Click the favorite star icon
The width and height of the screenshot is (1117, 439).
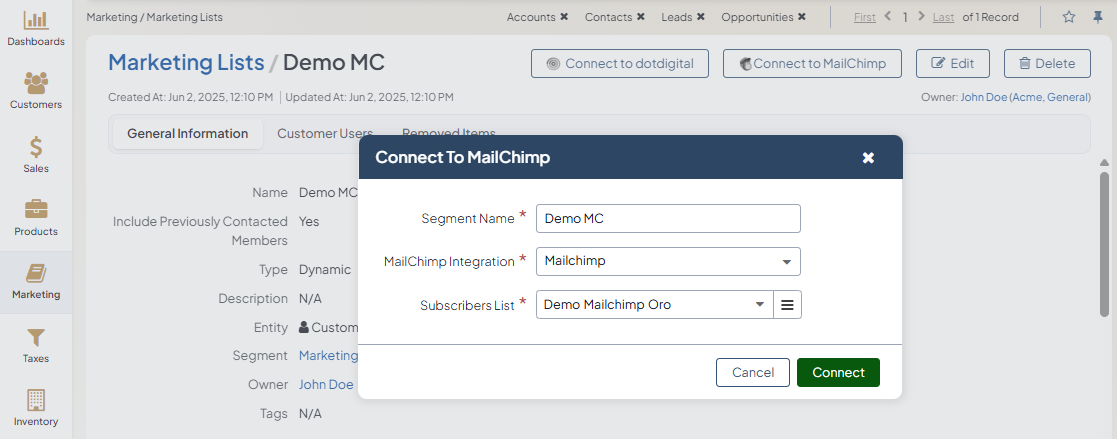click(x=1069, y=17)
